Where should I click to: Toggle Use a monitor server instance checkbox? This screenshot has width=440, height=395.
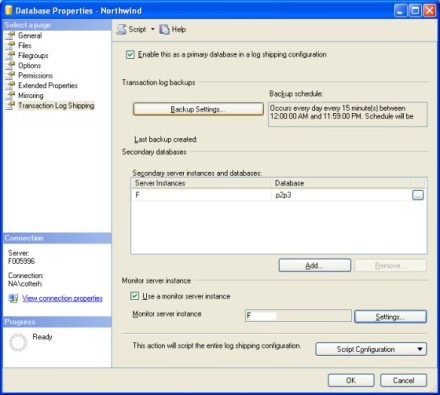(x=135, y=296)
